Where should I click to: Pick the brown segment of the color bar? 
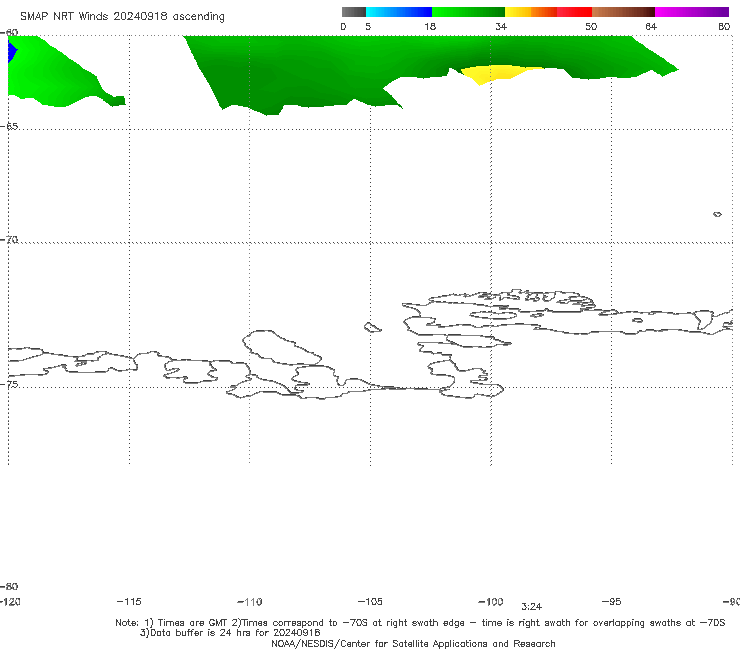coord(623,12)
